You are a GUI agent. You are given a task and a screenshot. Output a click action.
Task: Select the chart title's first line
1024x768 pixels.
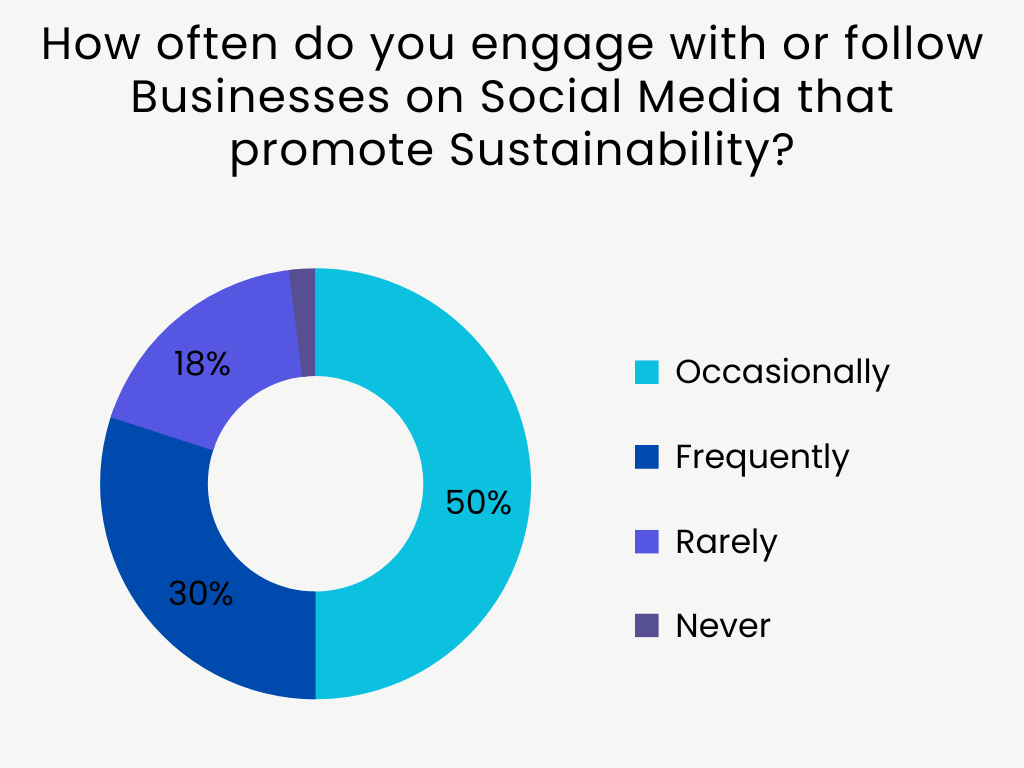click(512, 47)
